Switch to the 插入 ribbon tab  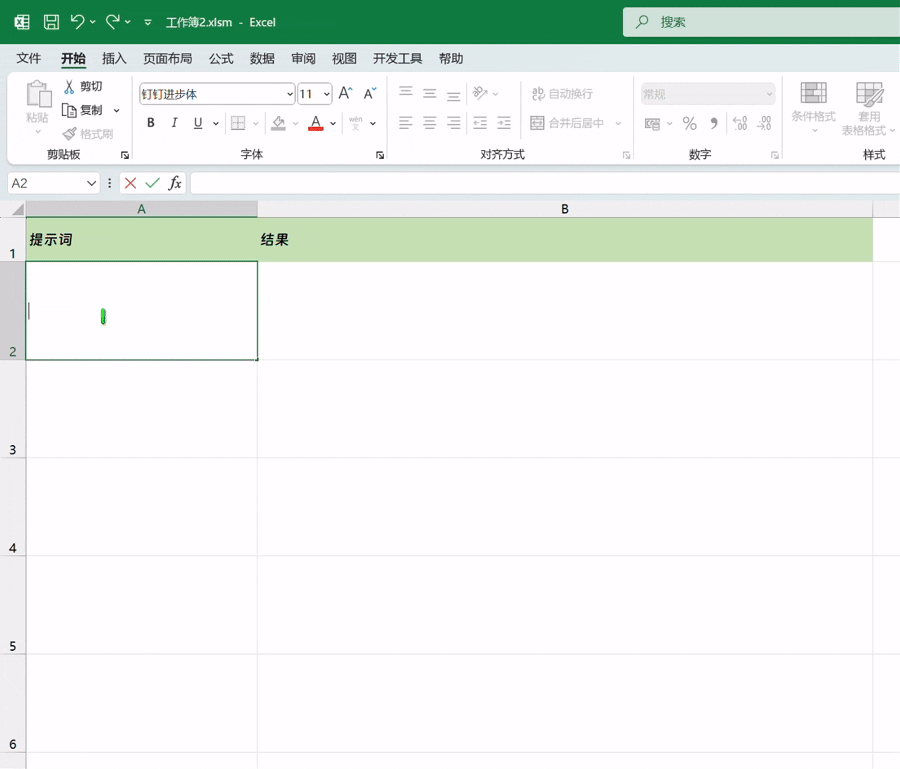[x=114, y=59]
